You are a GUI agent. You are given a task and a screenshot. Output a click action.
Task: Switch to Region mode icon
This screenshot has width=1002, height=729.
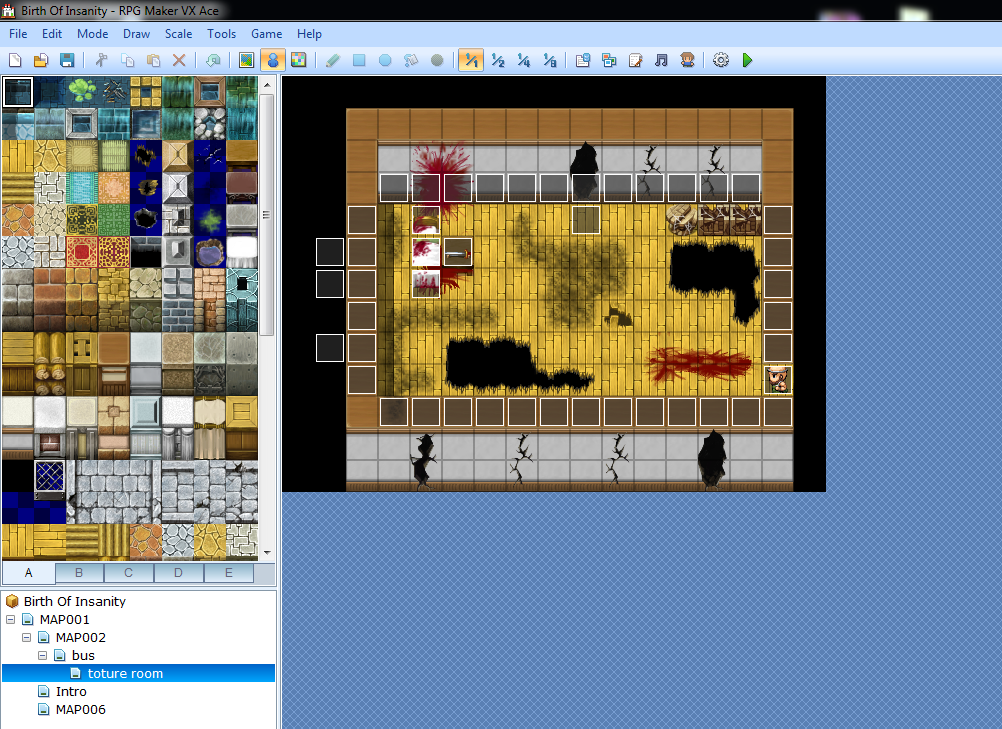298,60
